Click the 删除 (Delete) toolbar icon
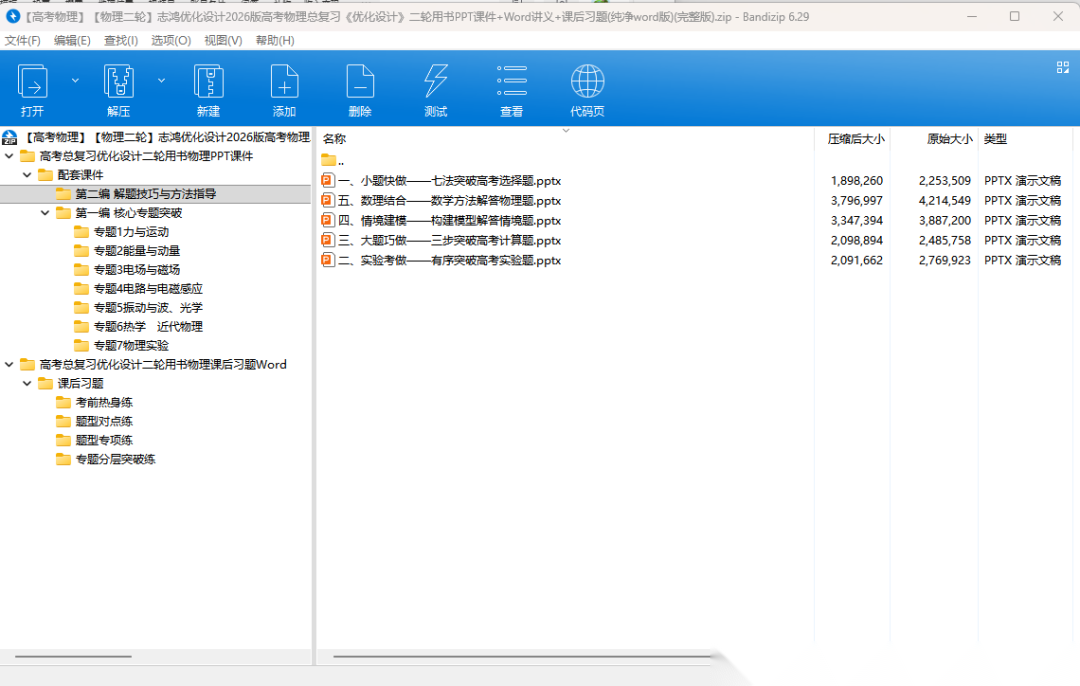The image size is (1080, 686). click(x=360, y=82)
